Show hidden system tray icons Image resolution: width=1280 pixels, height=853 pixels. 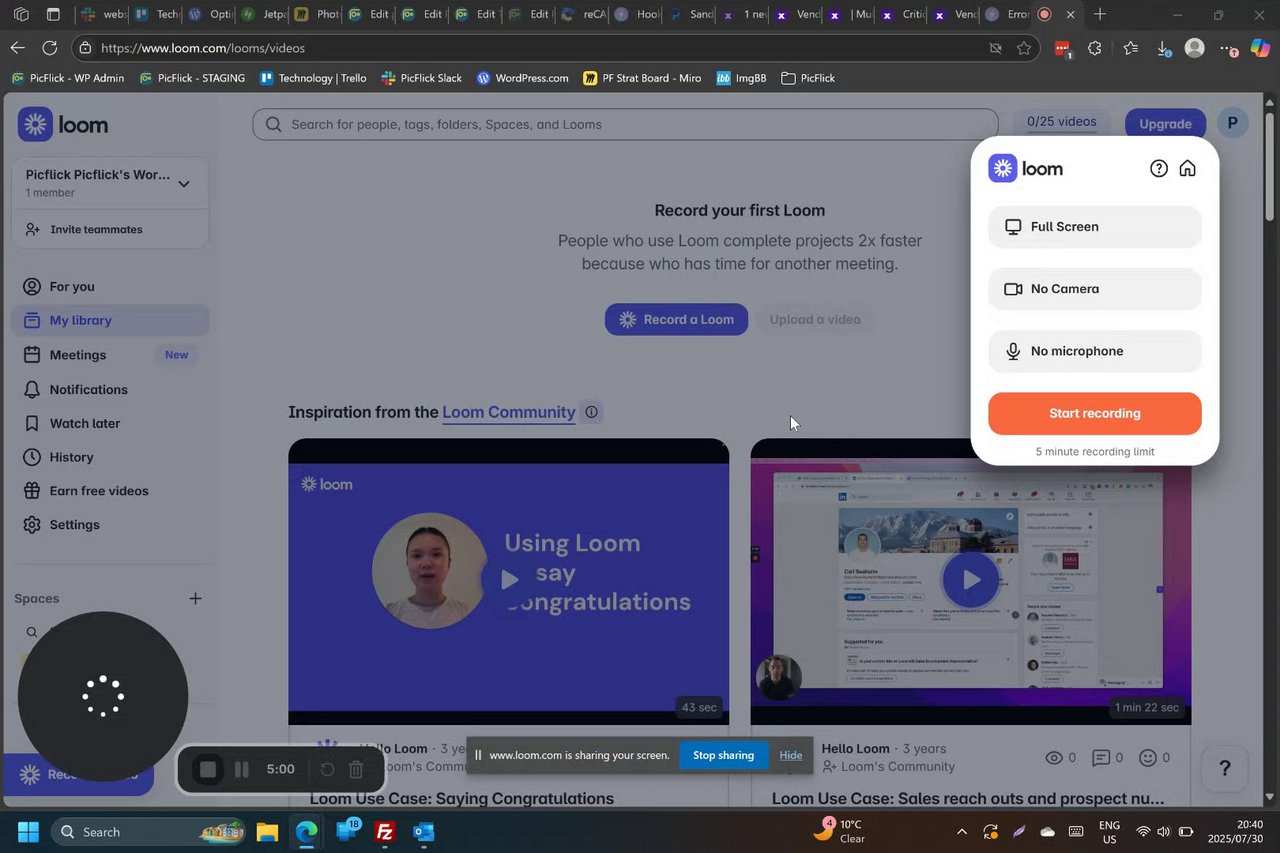pos(962,832)
